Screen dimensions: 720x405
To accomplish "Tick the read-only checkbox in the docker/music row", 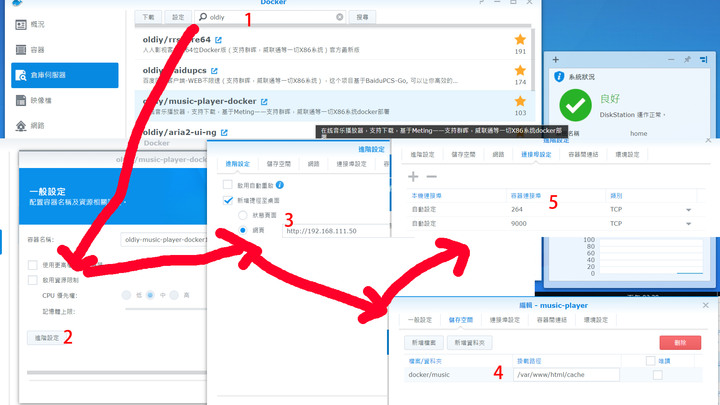I will click(658, 375).
